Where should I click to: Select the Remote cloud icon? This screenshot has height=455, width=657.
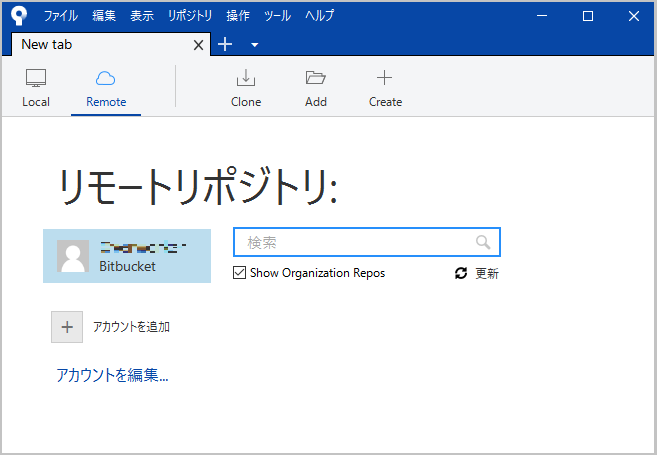106,78
